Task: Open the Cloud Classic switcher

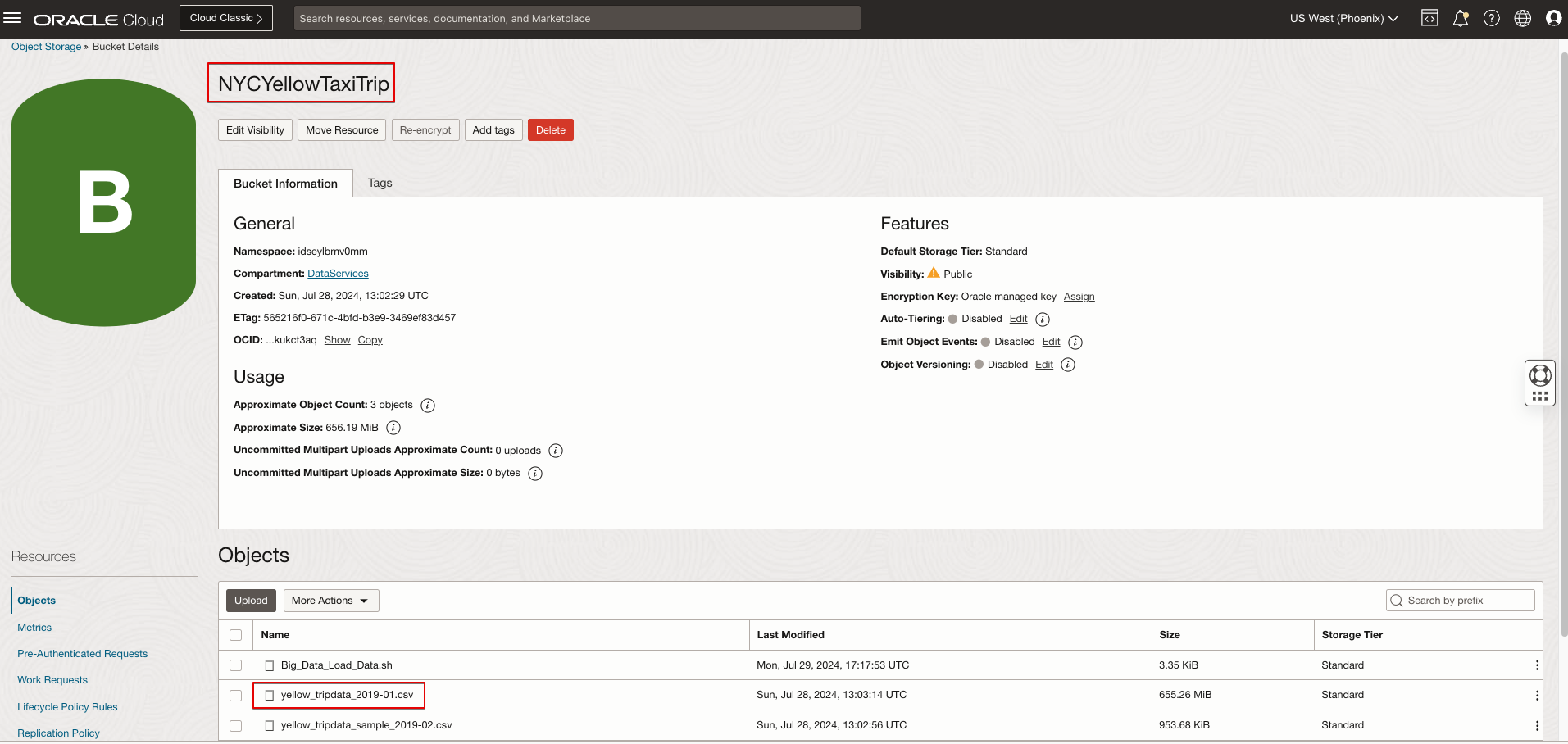Action: coord(226,18)
